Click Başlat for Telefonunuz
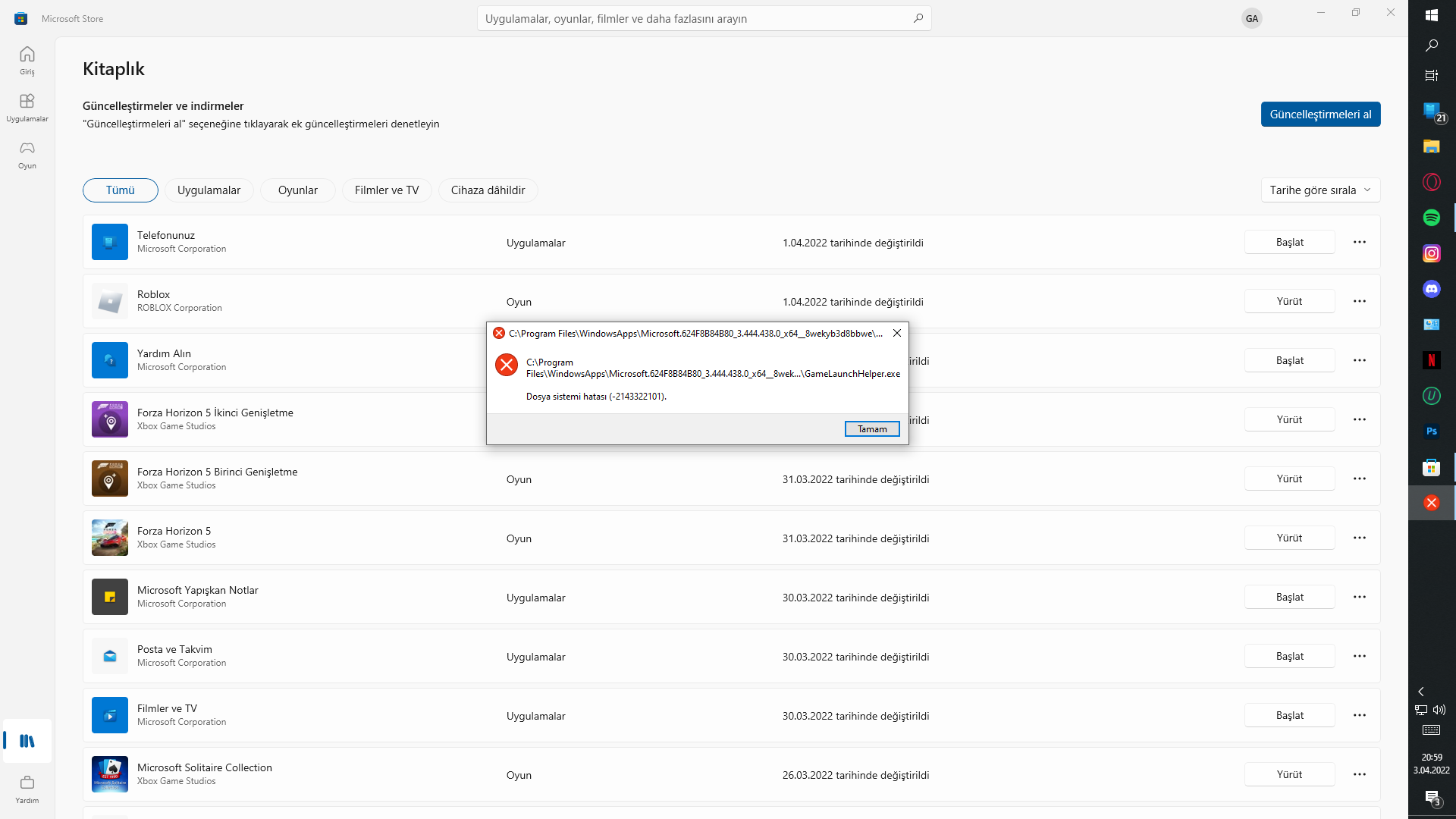This screenshot has width=1456, height=819. pos(1289,242)
